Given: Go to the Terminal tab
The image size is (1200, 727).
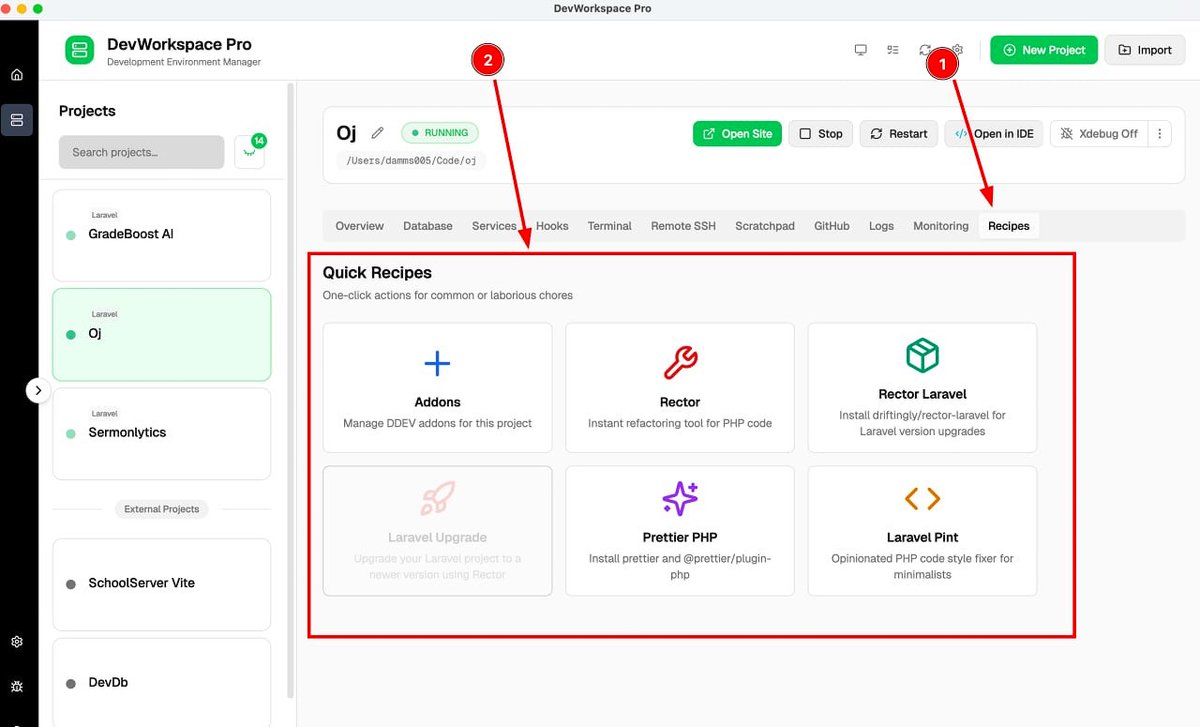Looking at the screenshot, I should [610, 226].
